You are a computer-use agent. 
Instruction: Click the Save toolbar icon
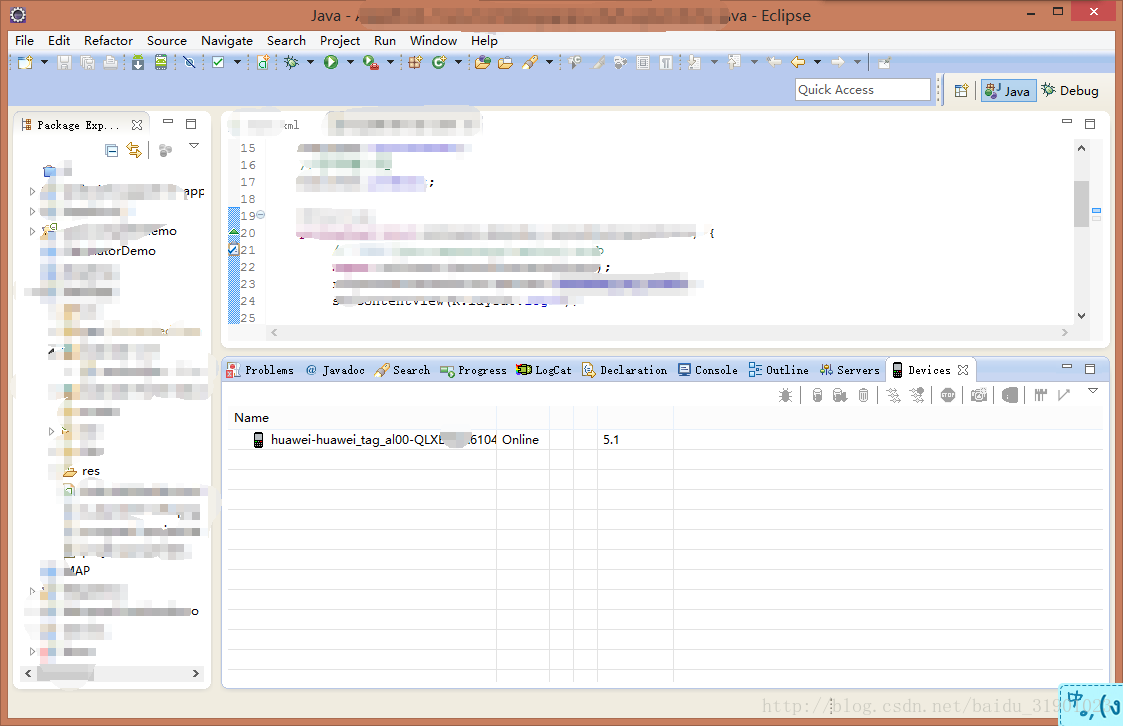tap(64, 63)
